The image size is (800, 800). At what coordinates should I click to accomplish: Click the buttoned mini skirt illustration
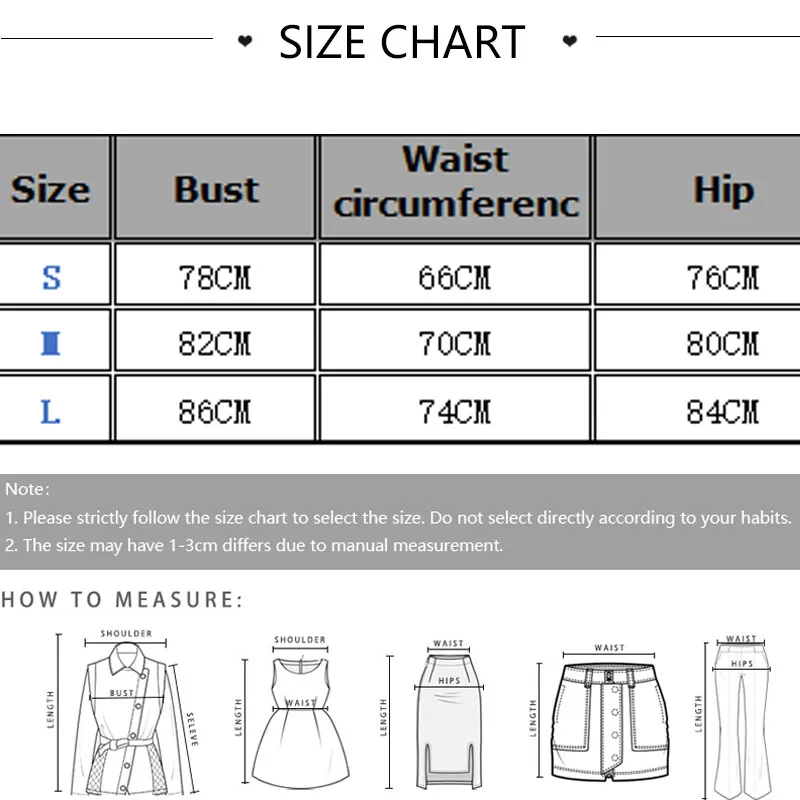[608, 716]
